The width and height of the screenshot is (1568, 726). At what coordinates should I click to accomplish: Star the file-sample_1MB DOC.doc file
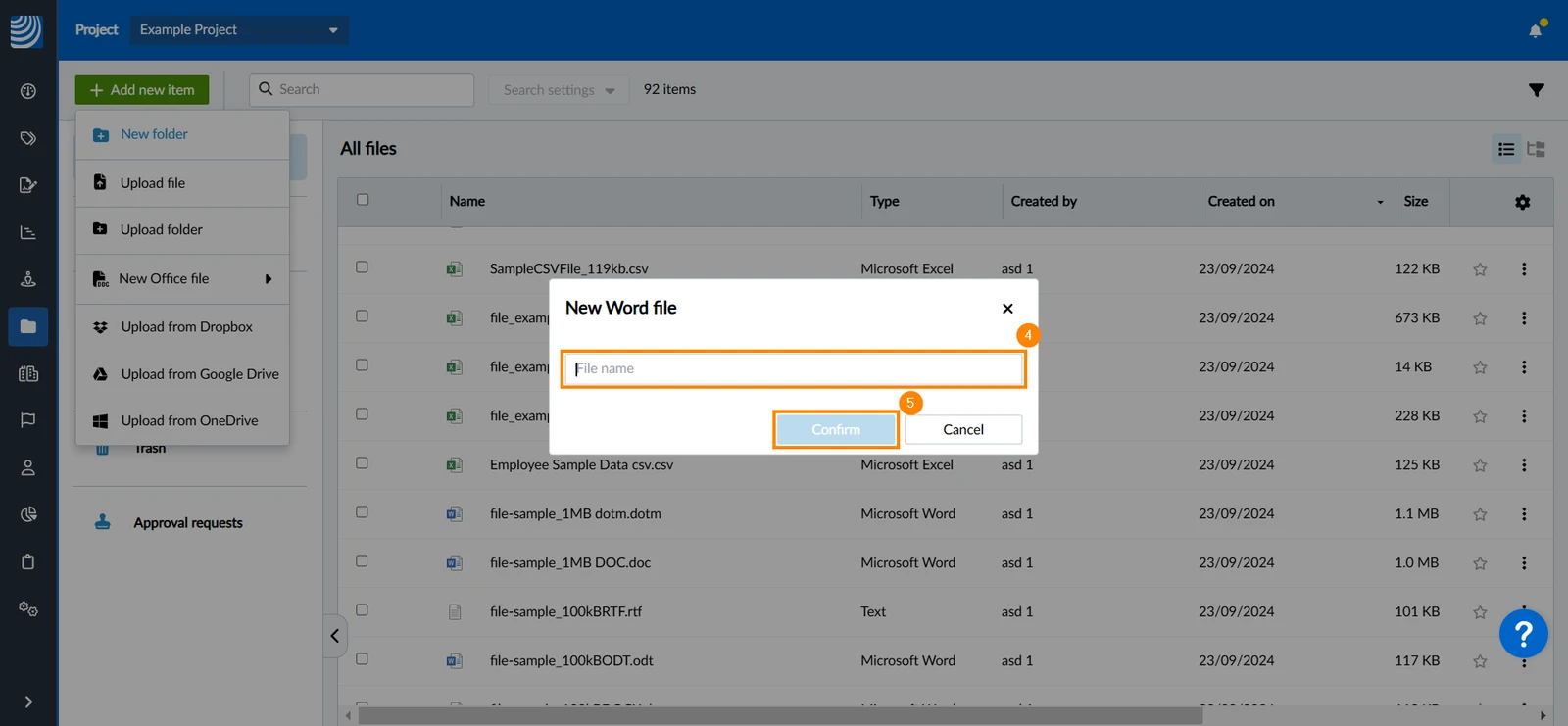pyautogui.click(x=1480, y=563)
